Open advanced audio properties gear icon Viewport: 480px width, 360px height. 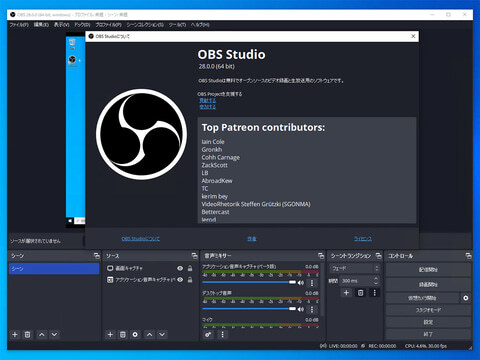(208, 334)
